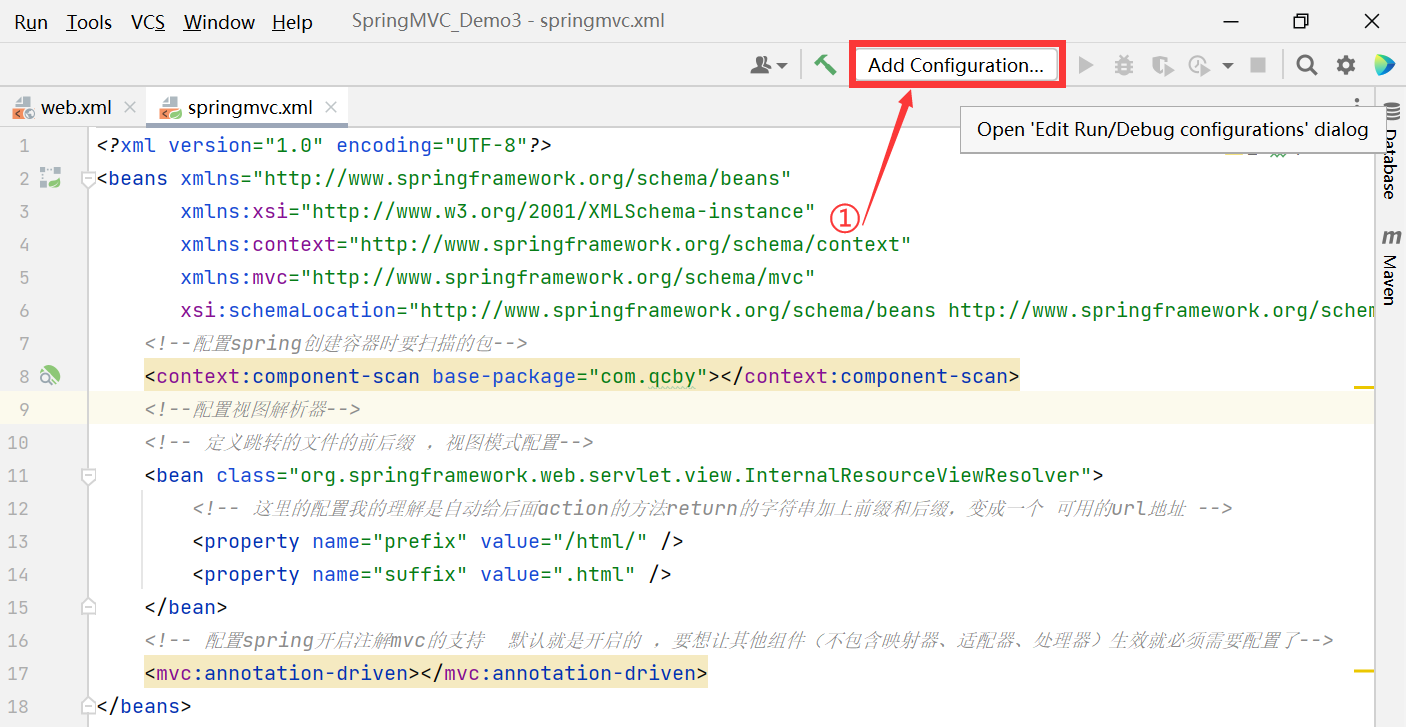Open the VCS menu
This screenshot has width=1406, height=727.
pyautogui.click(x=147, y=21)
